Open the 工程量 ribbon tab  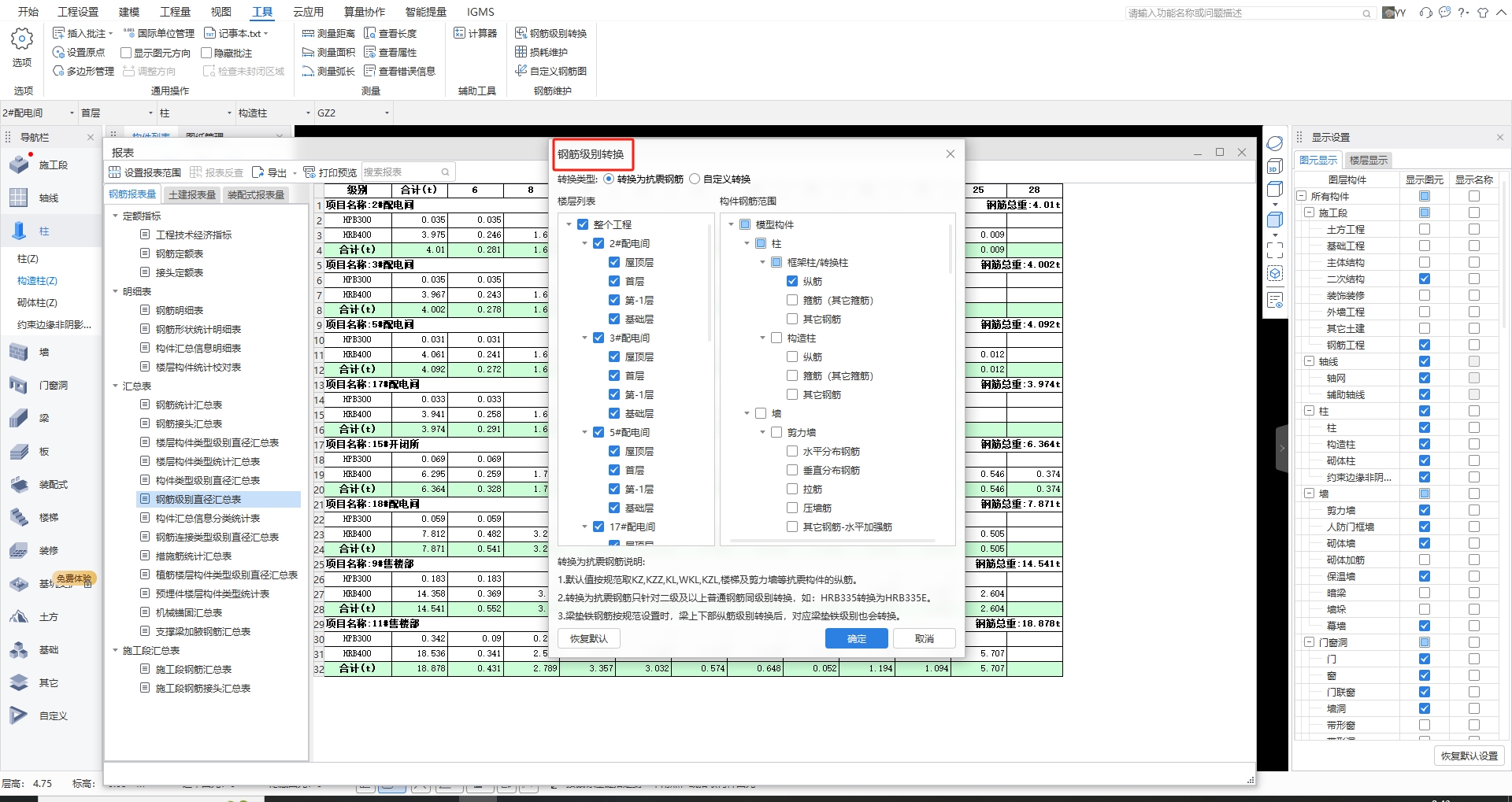175,12
